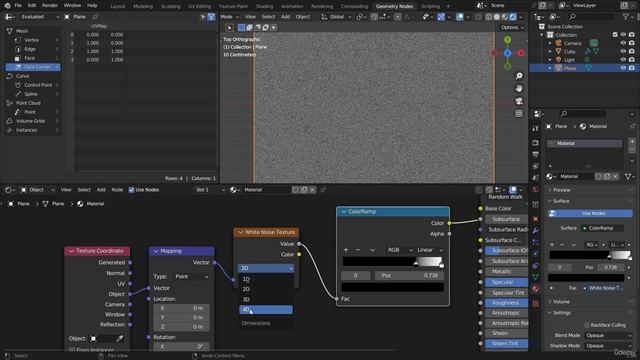Screen dimensions: 640x360
Task: Click the outliner filter funnel icon
Action: point(626,17)
